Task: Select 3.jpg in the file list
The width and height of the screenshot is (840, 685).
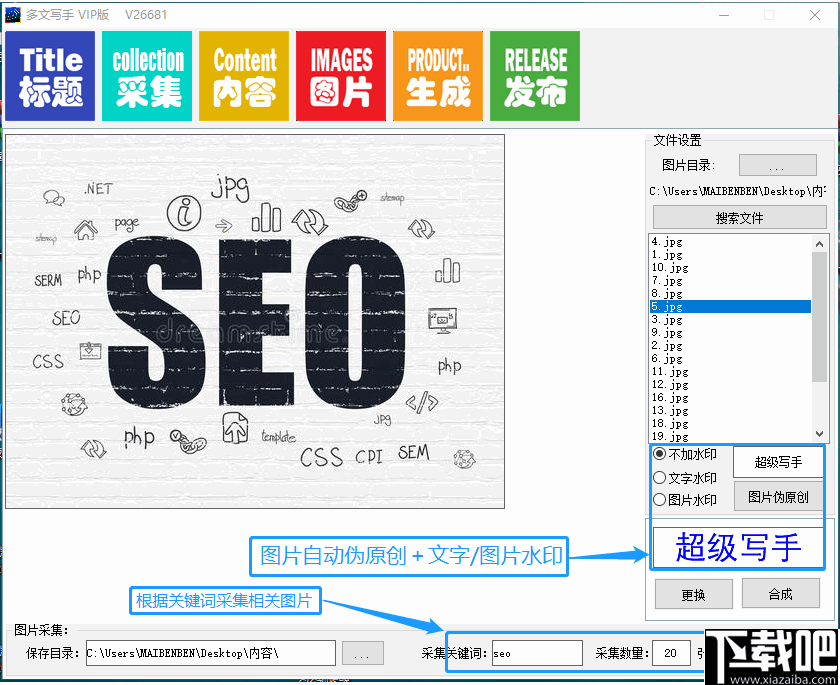Action: pyautogui.click(x=731, y=319)
